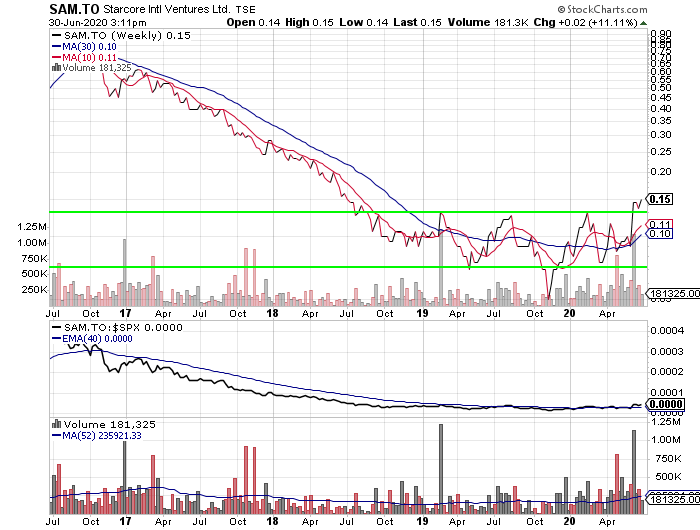Click the TSE exchange label

(246, 9)
